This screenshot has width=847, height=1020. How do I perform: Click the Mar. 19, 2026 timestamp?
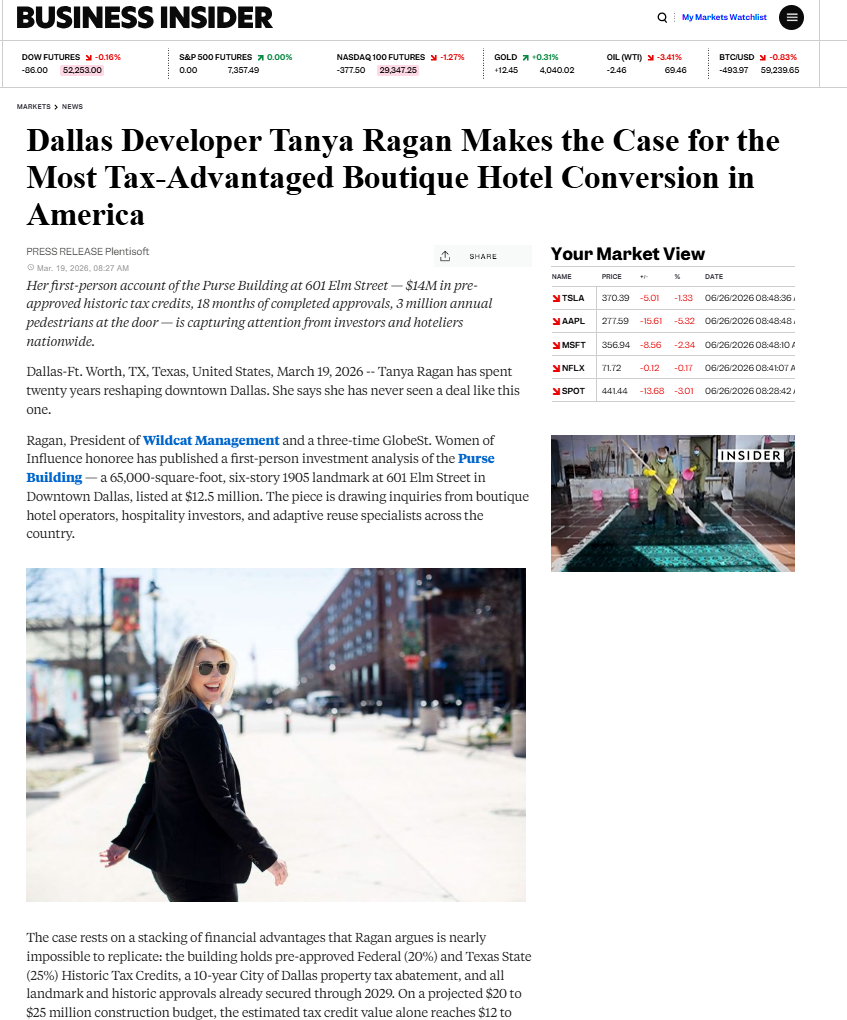tap(83, 268)
